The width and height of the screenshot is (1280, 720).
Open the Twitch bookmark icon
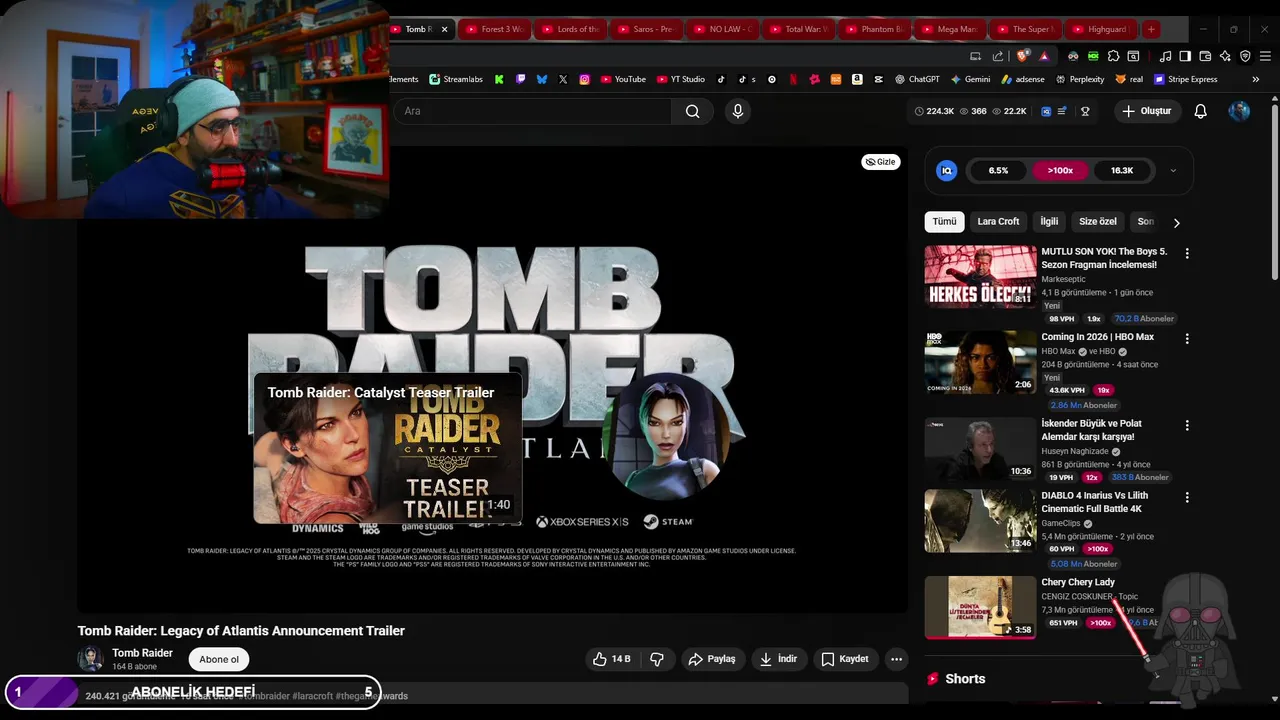[520, 79]
